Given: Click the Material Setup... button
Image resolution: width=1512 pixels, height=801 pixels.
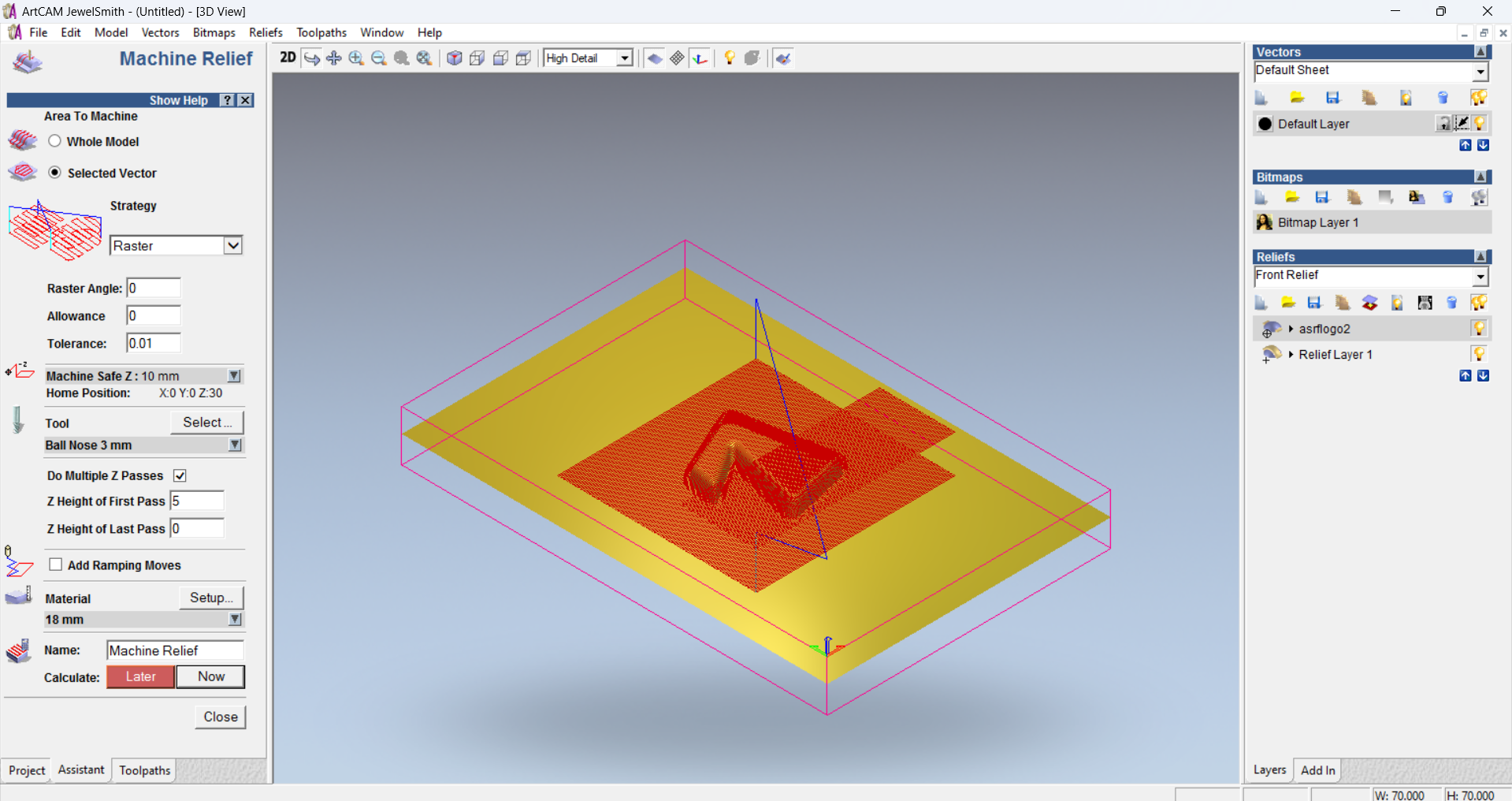Looking at the screenshot, I should tap(211, 598).
